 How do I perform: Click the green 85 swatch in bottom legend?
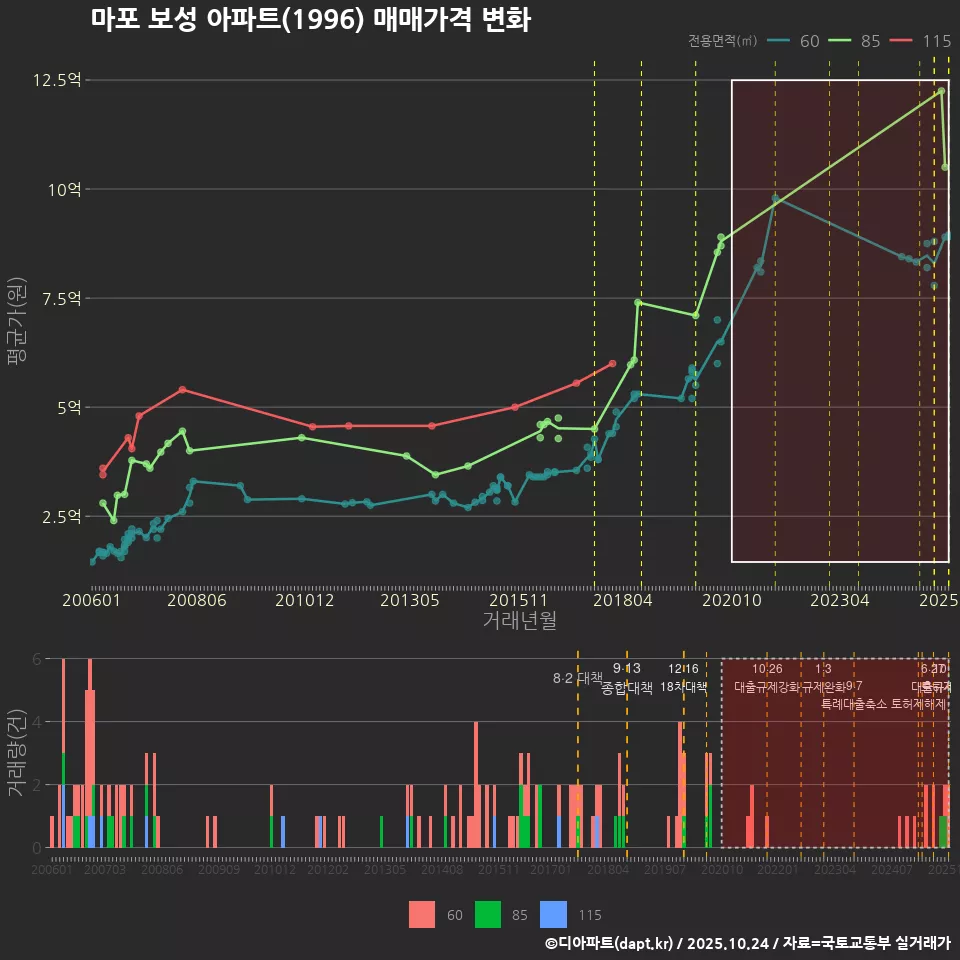point(488,914)
